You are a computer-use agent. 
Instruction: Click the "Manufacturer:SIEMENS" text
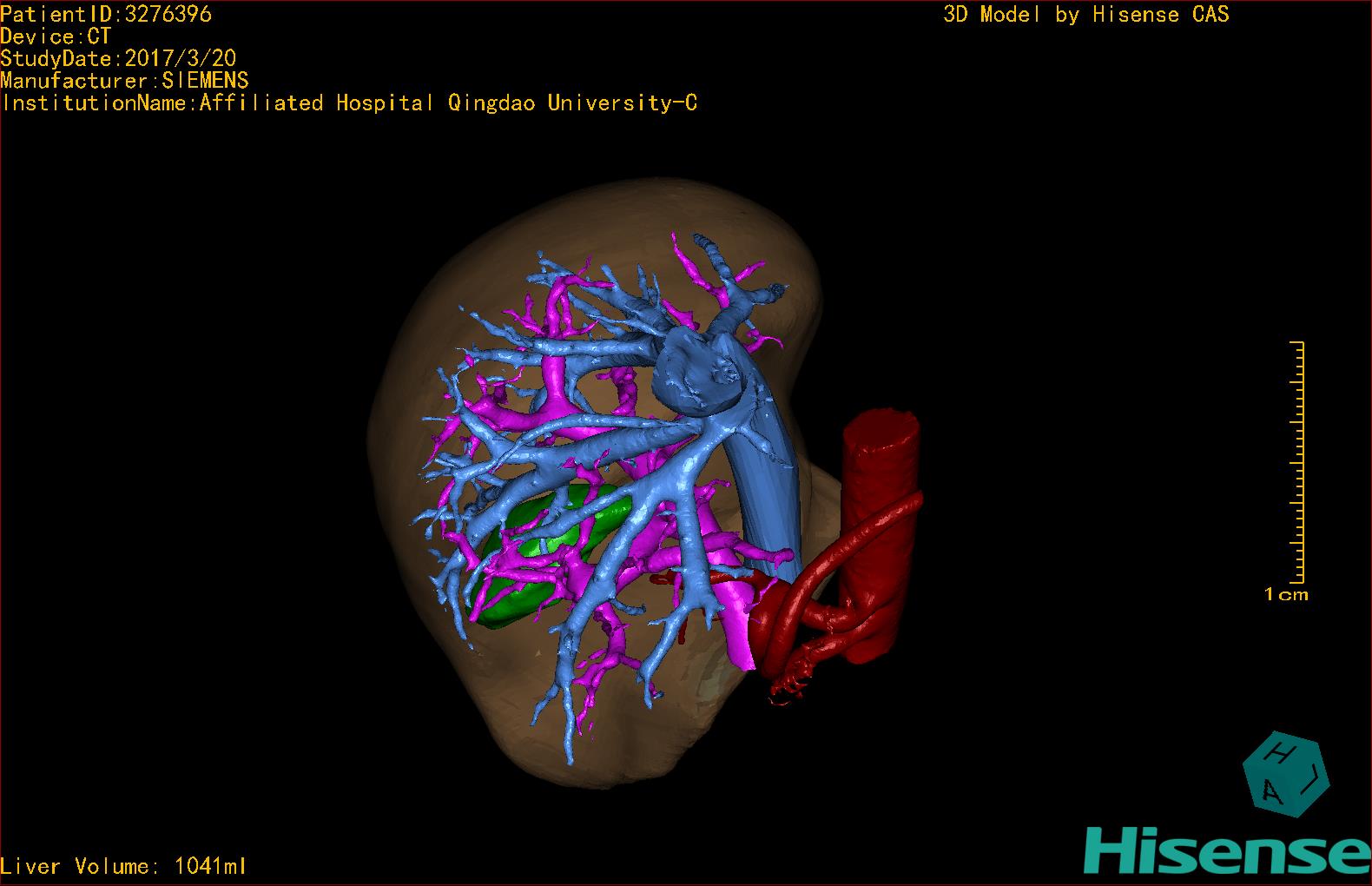(124, 81)
